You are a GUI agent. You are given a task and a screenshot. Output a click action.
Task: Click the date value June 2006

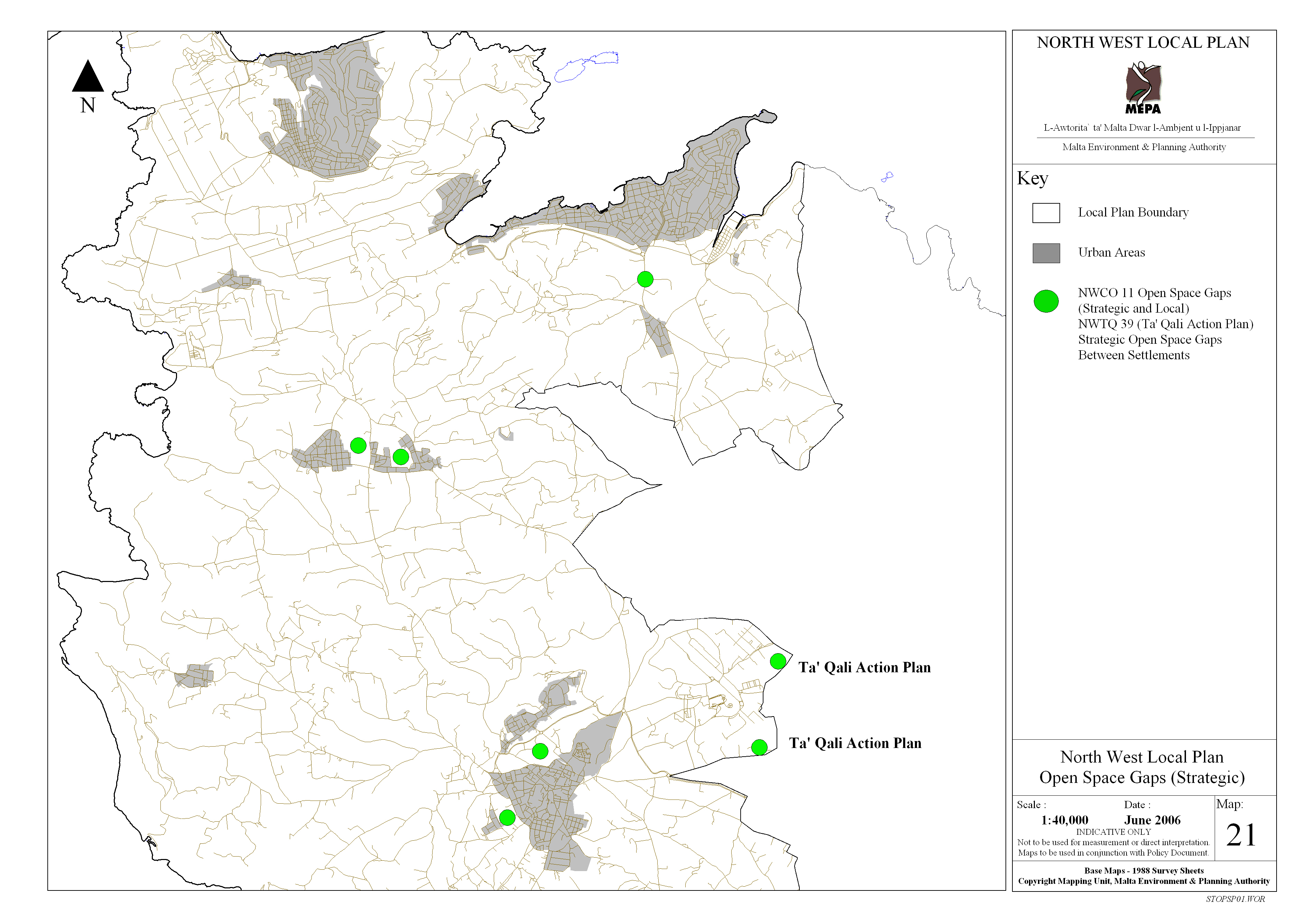pyautogui.click(x=1152, y=820)
